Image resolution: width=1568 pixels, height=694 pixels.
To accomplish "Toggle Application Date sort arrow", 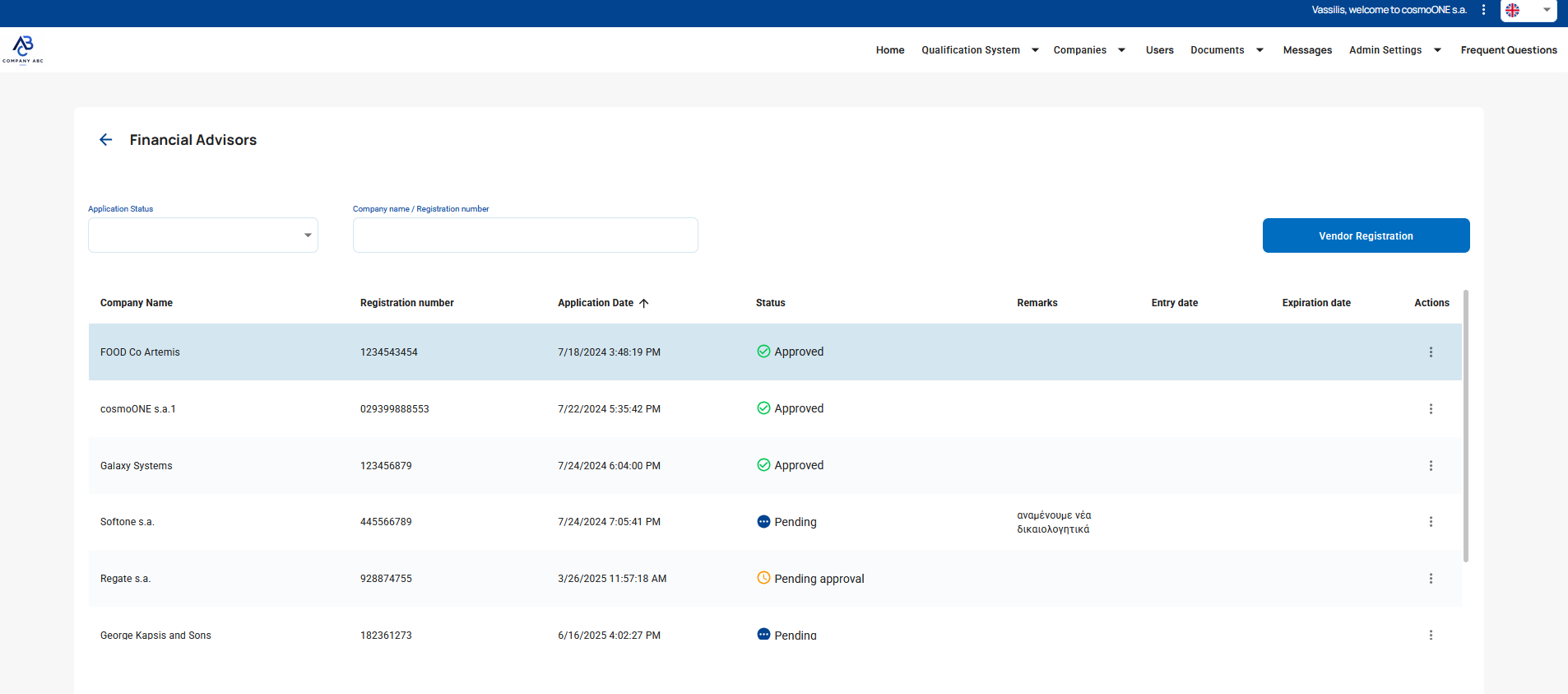I will click(x=644, y=303).
